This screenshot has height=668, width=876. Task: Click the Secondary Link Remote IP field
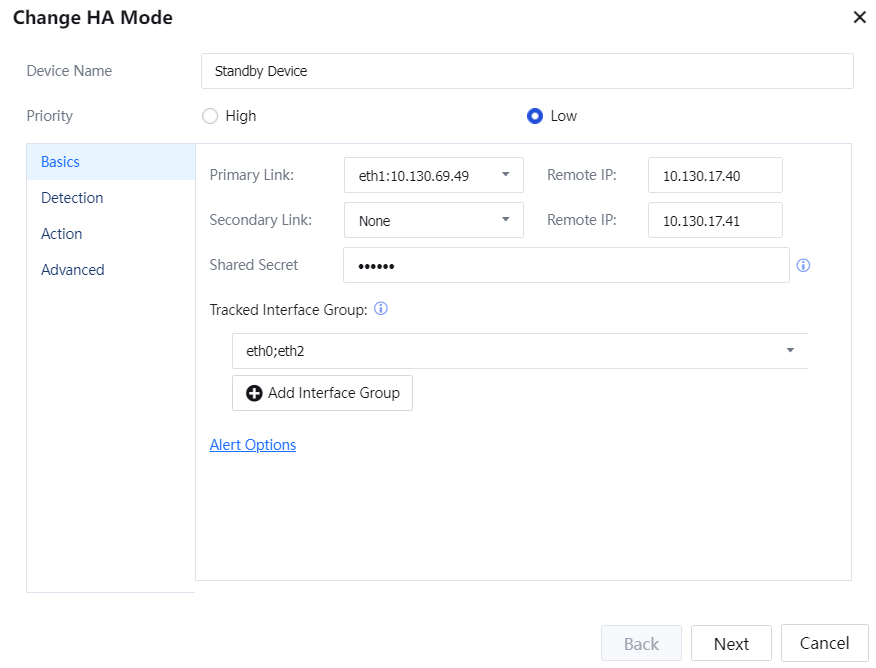714,220
